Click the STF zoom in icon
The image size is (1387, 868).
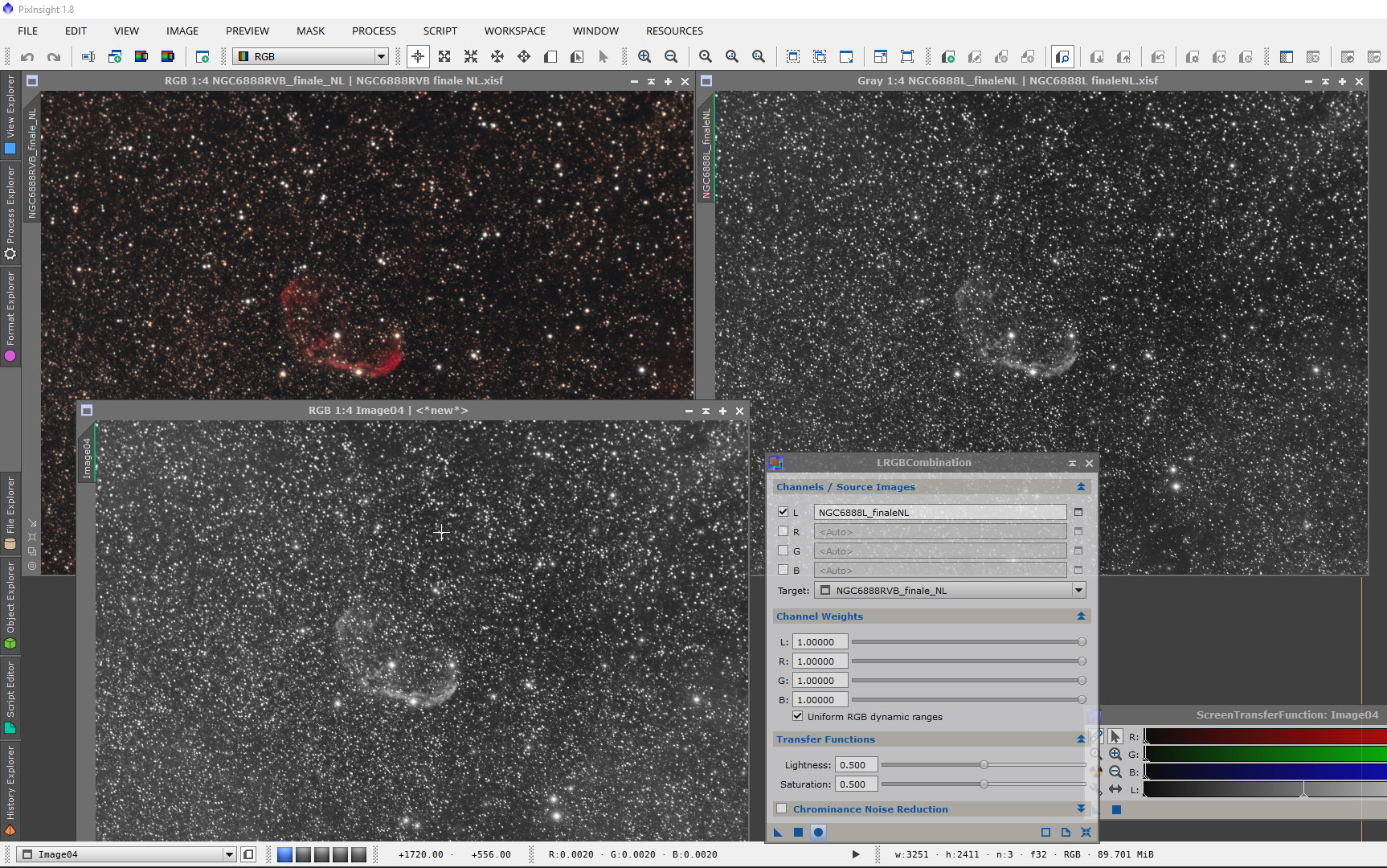[1115, 754]
